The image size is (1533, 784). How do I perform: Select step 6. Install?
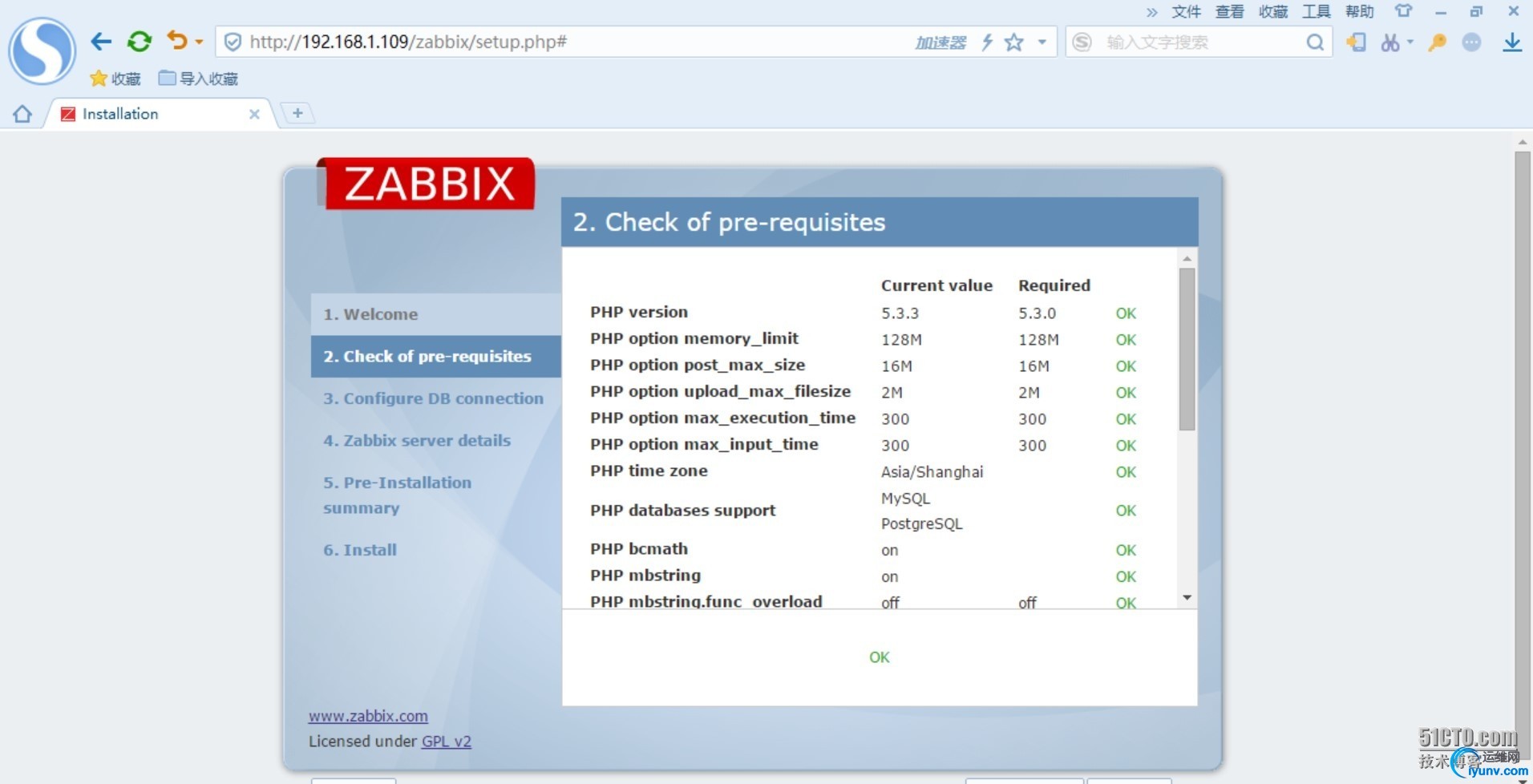360,550
